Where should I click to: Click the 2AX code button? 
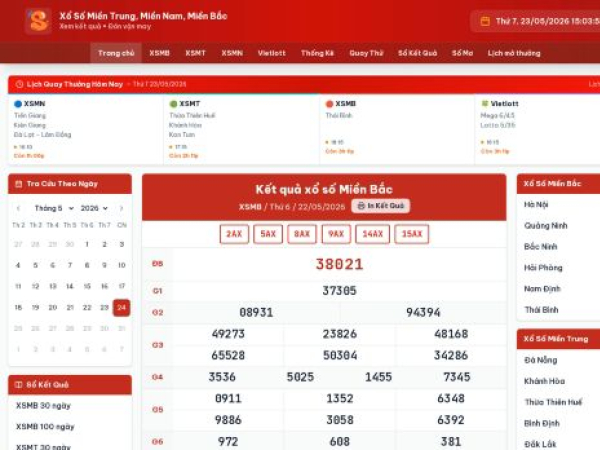coord(234,234)
